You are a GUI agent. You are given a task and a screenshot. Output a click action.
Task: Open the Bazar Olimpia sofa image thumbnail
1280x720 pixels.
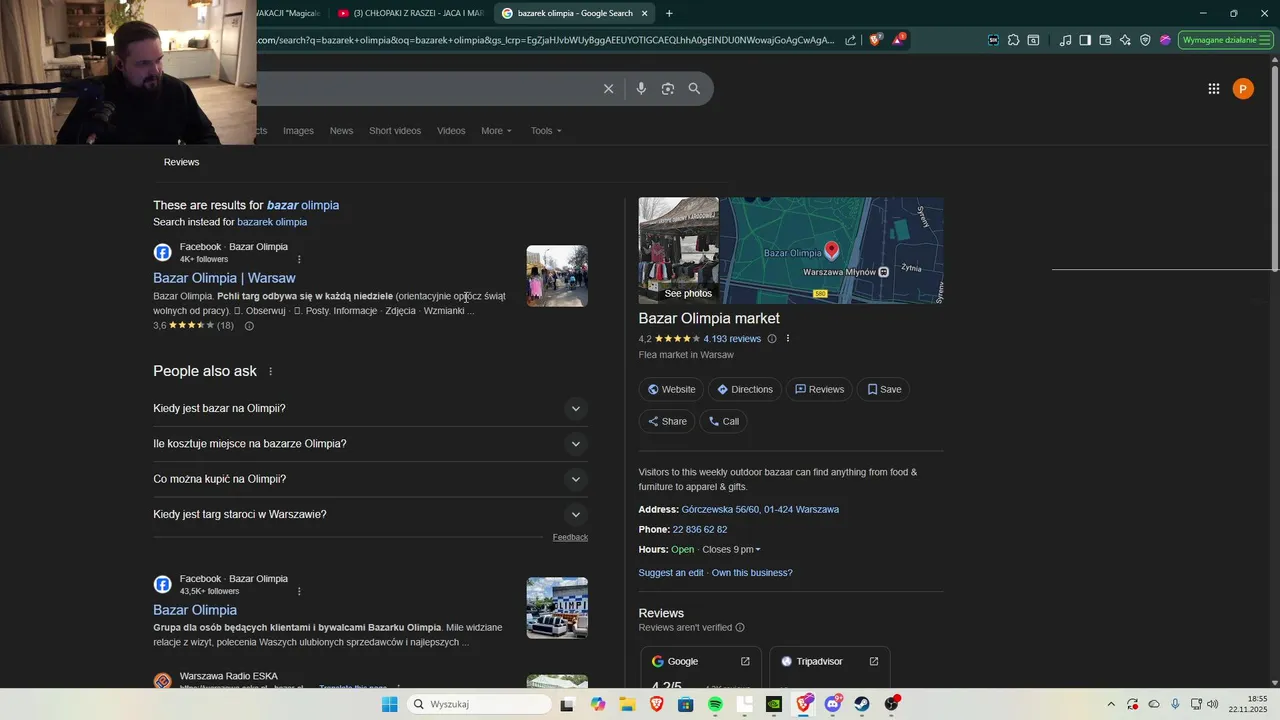(557, 608)
